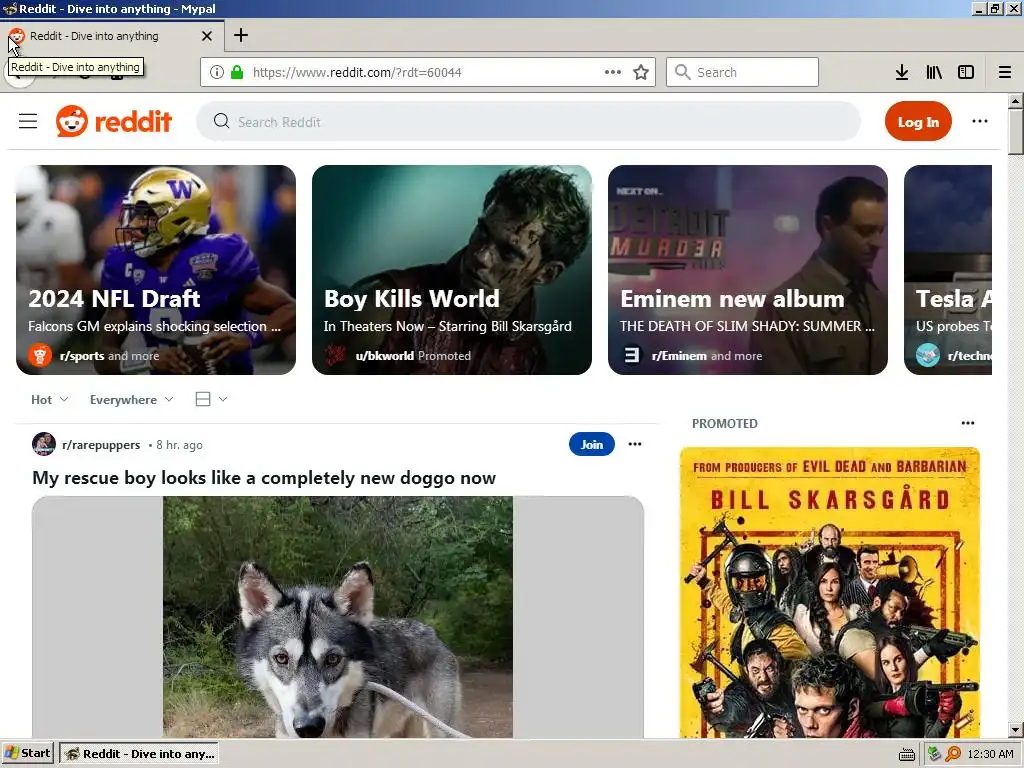This screenshot has height=768, width=1024.
Task: Click the green secure connection padlock
Action: (238, 72)
